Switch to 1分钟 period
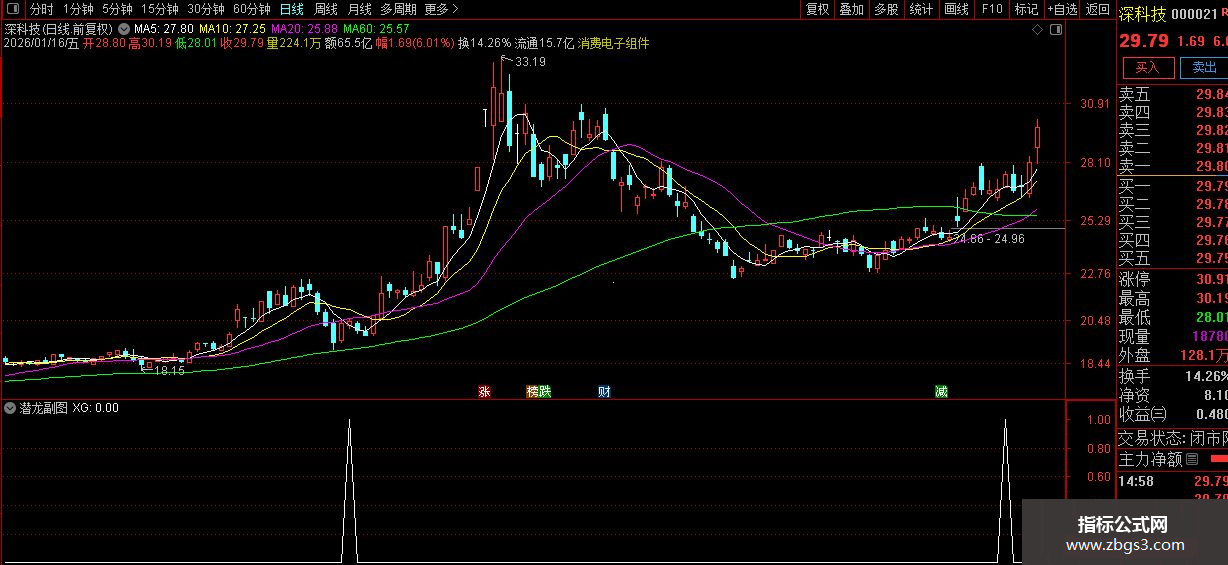 tap(78, 9)
